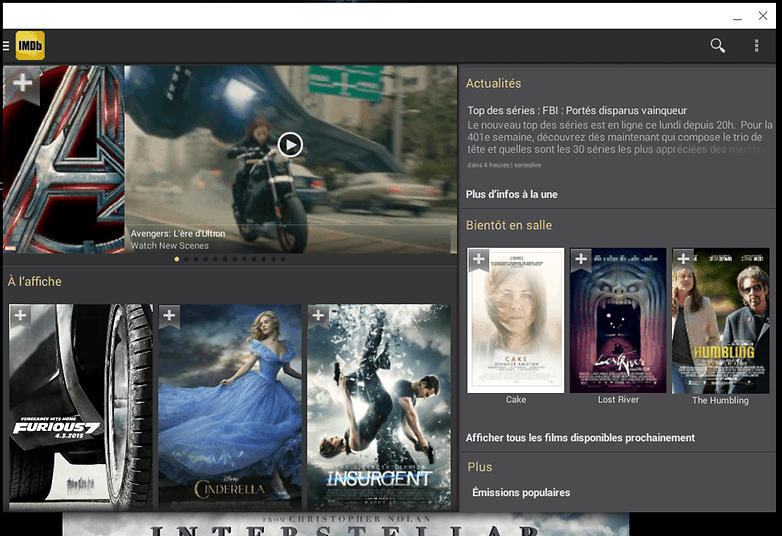Add Cinderella to watchlist
The width and height of the screenshot is (782, 536).
(x=169, y=316)
